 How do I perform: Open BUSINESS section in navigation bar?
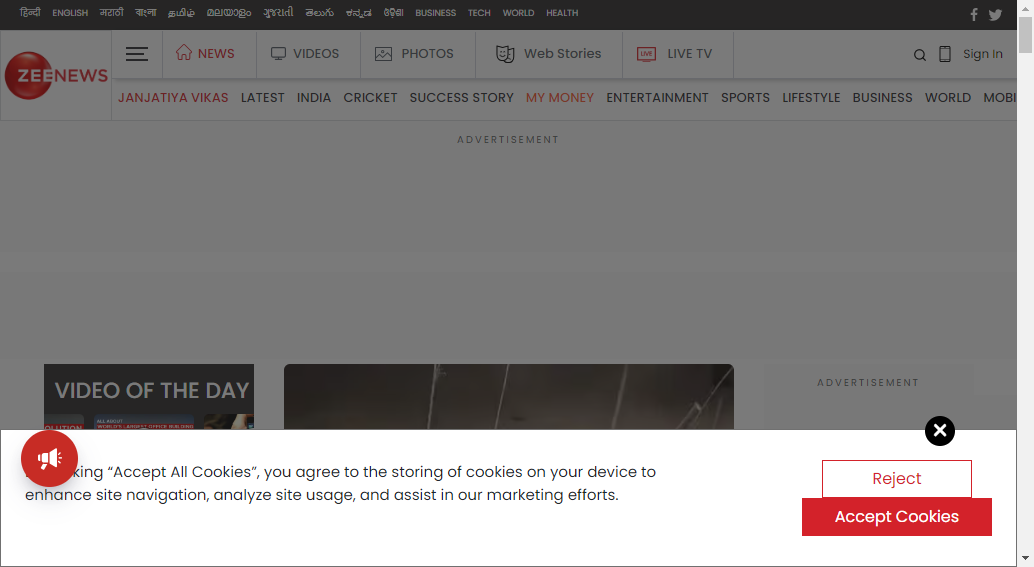pyautogui.click(x=882, y=98)
